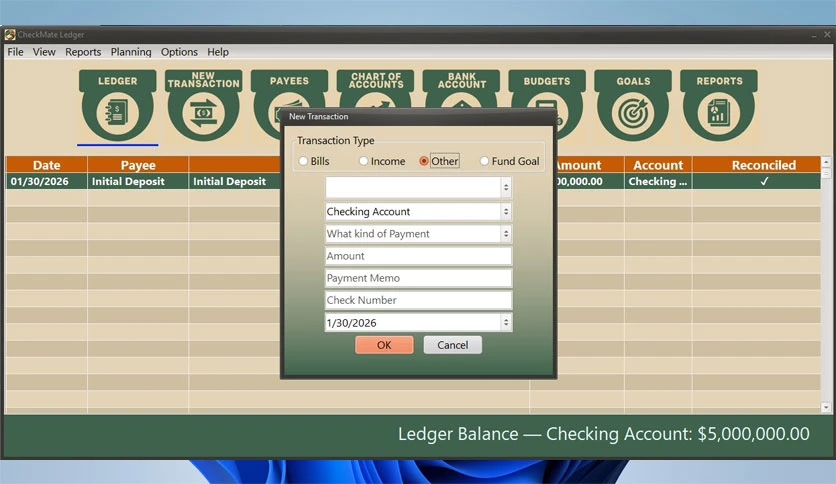Image resolution: width=836 pixels, height=484 pixels.
Task: Click the Amount input field
Action: click(419, 256)
